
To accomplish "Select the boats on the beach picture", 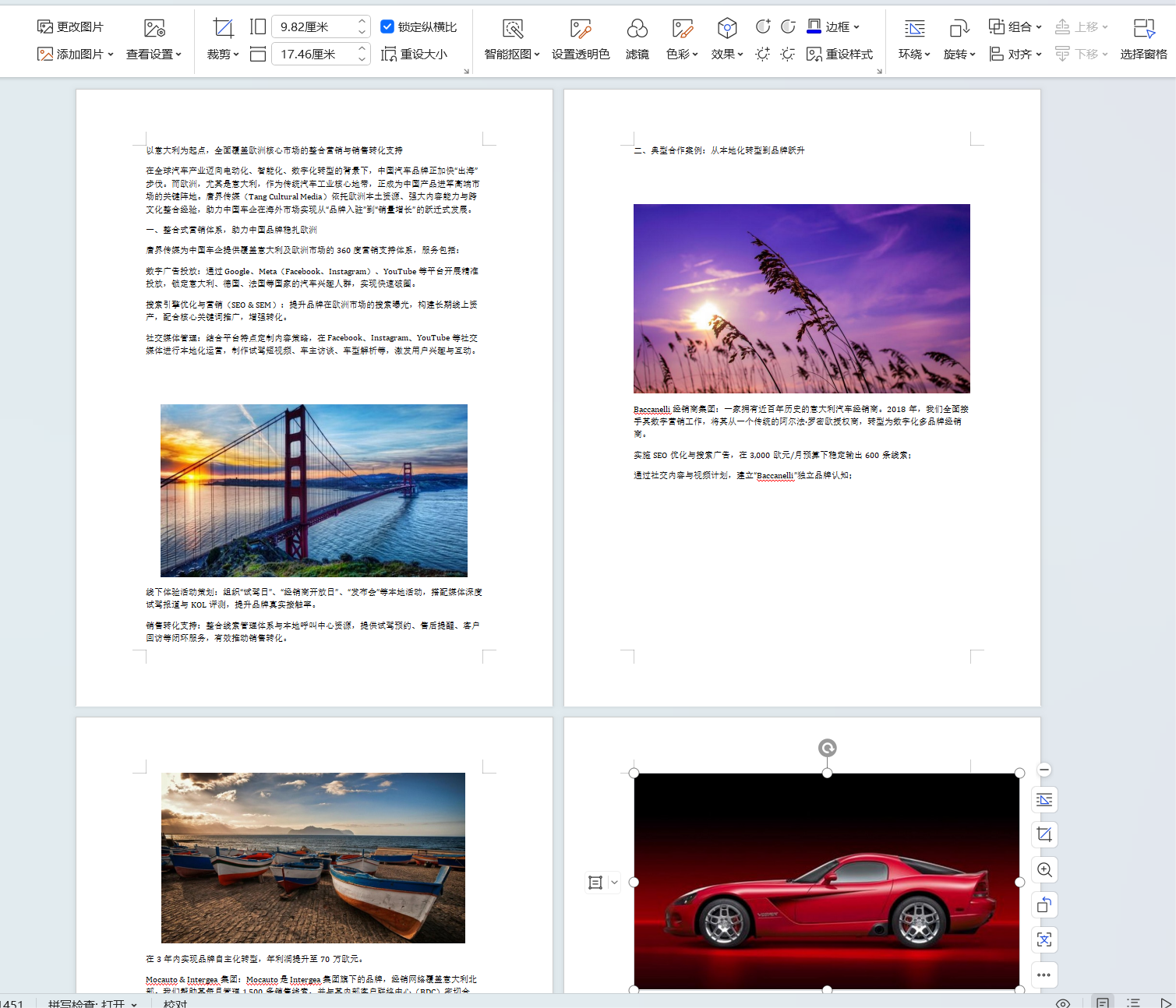I will point(313,858).
